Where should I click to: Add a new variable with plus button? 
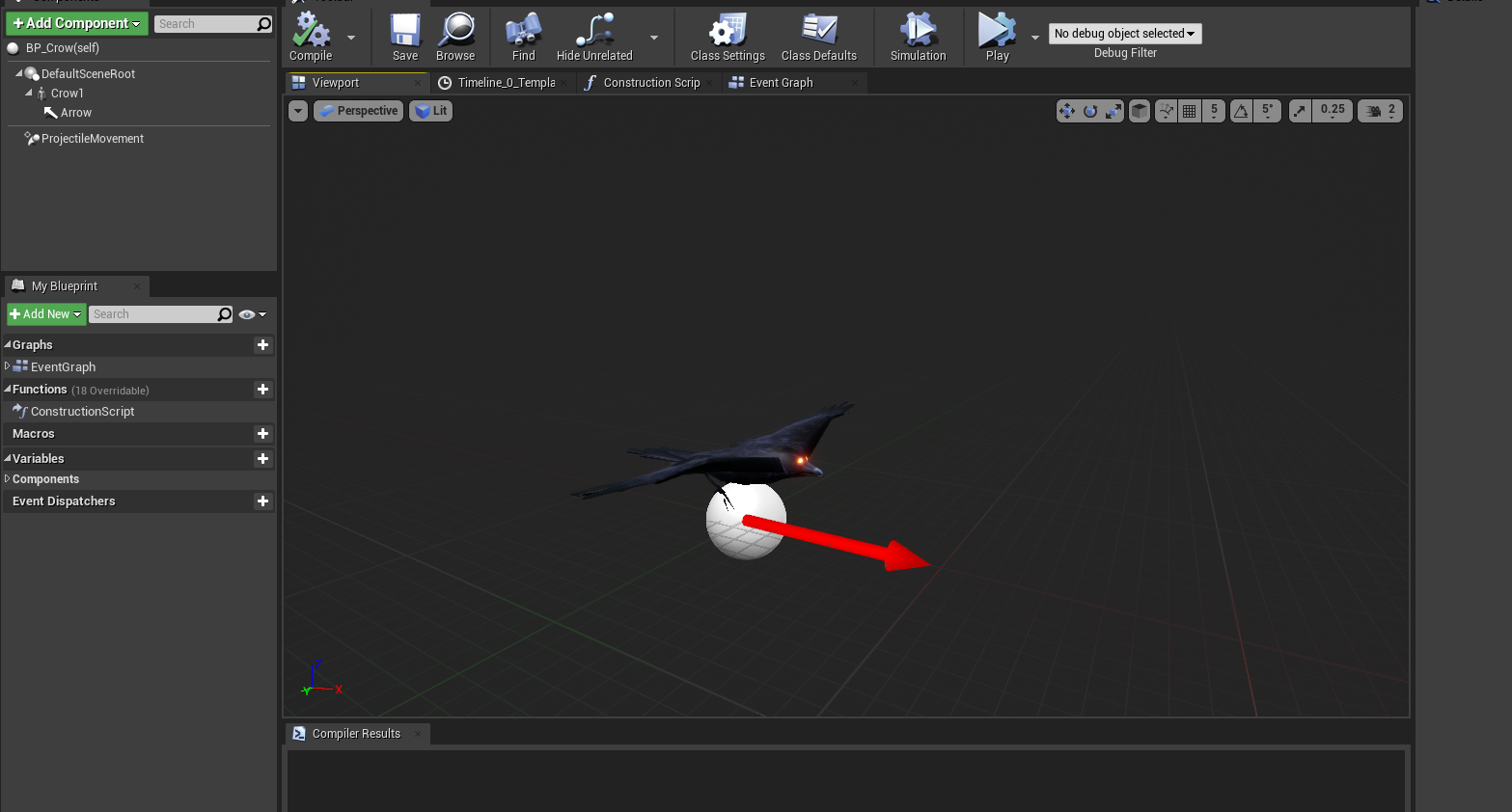point(262,459)
